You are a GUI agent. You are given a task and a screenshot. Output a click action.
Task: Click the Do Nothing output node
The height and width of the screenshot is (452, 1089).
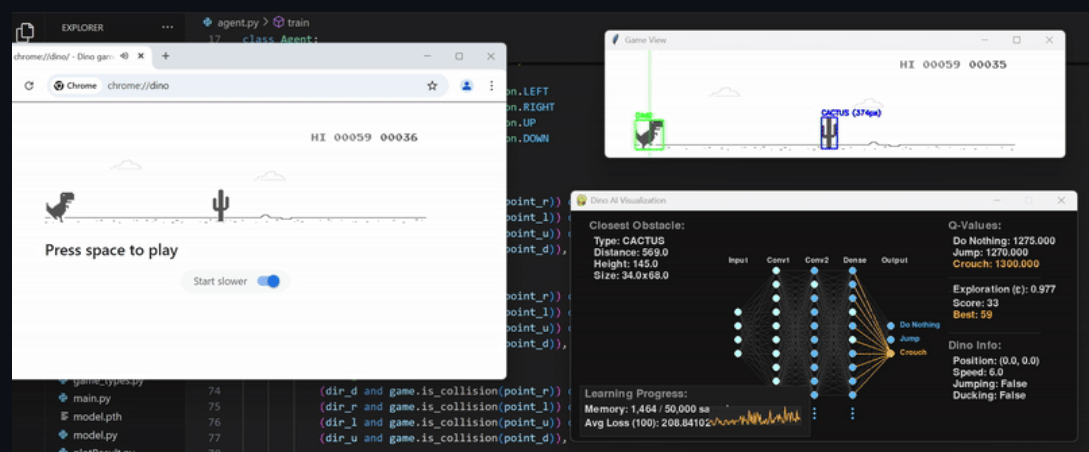point(890,325)
